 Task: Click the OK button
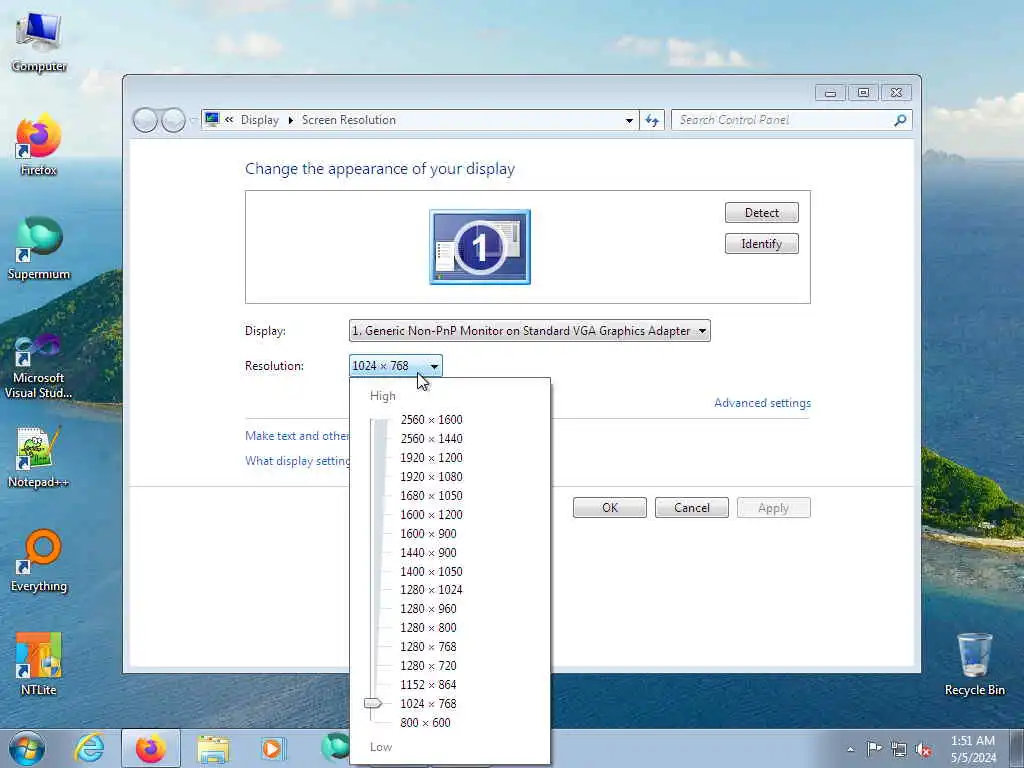tap(610, 508)
